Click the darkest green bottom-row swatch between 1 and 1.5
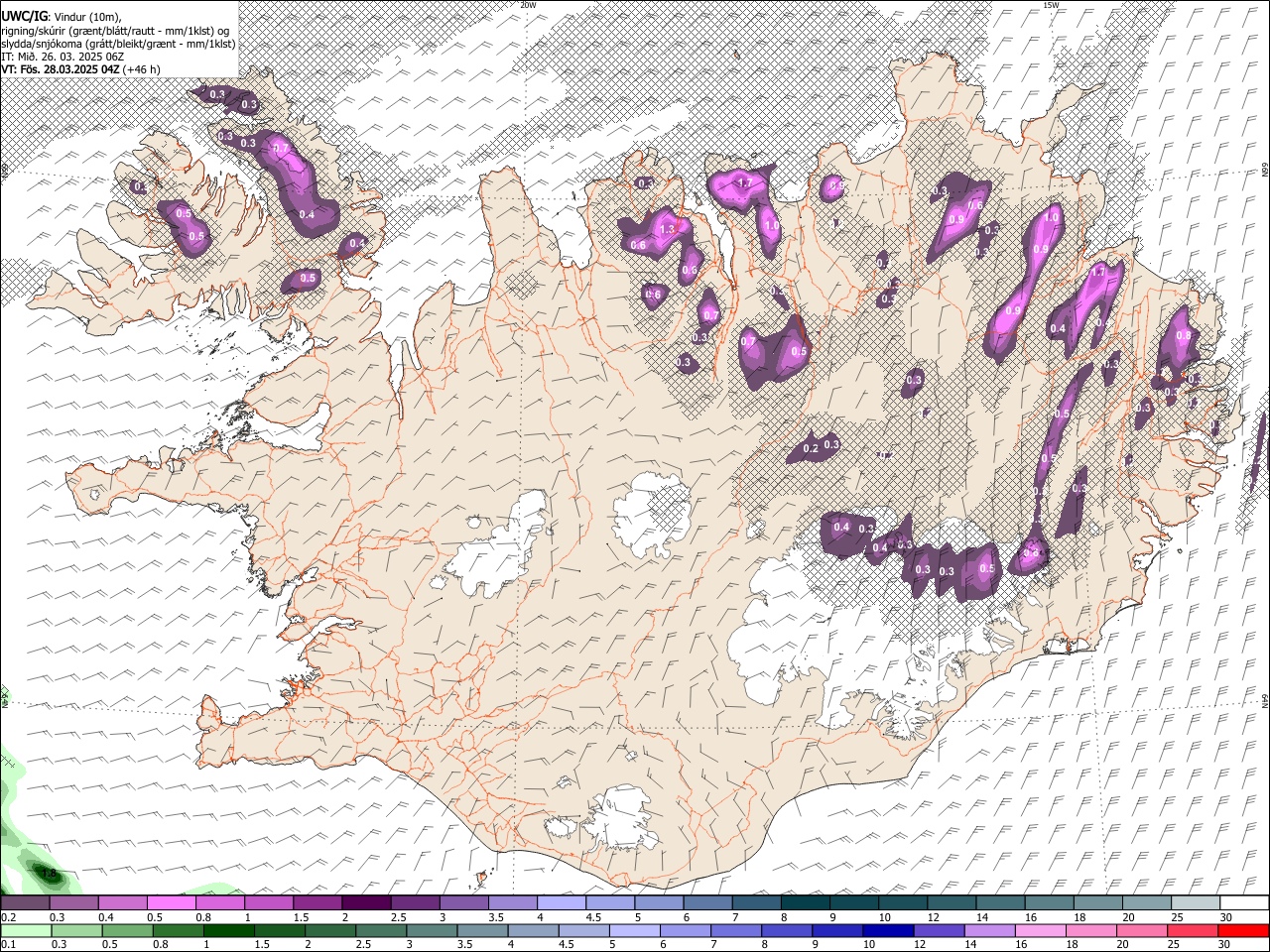 [228, 930]
